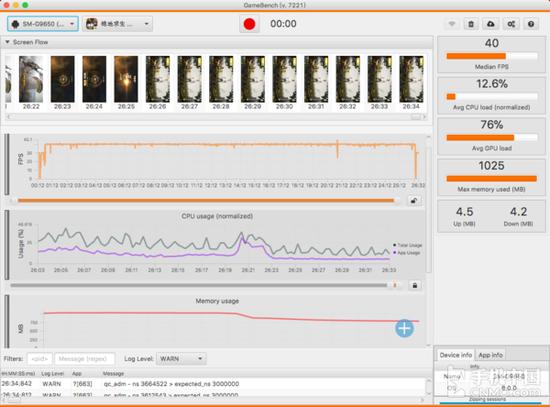Switch to the App info tab
Image resolution: width=550 pixels, height=407 pixels.
pos(490,355)
